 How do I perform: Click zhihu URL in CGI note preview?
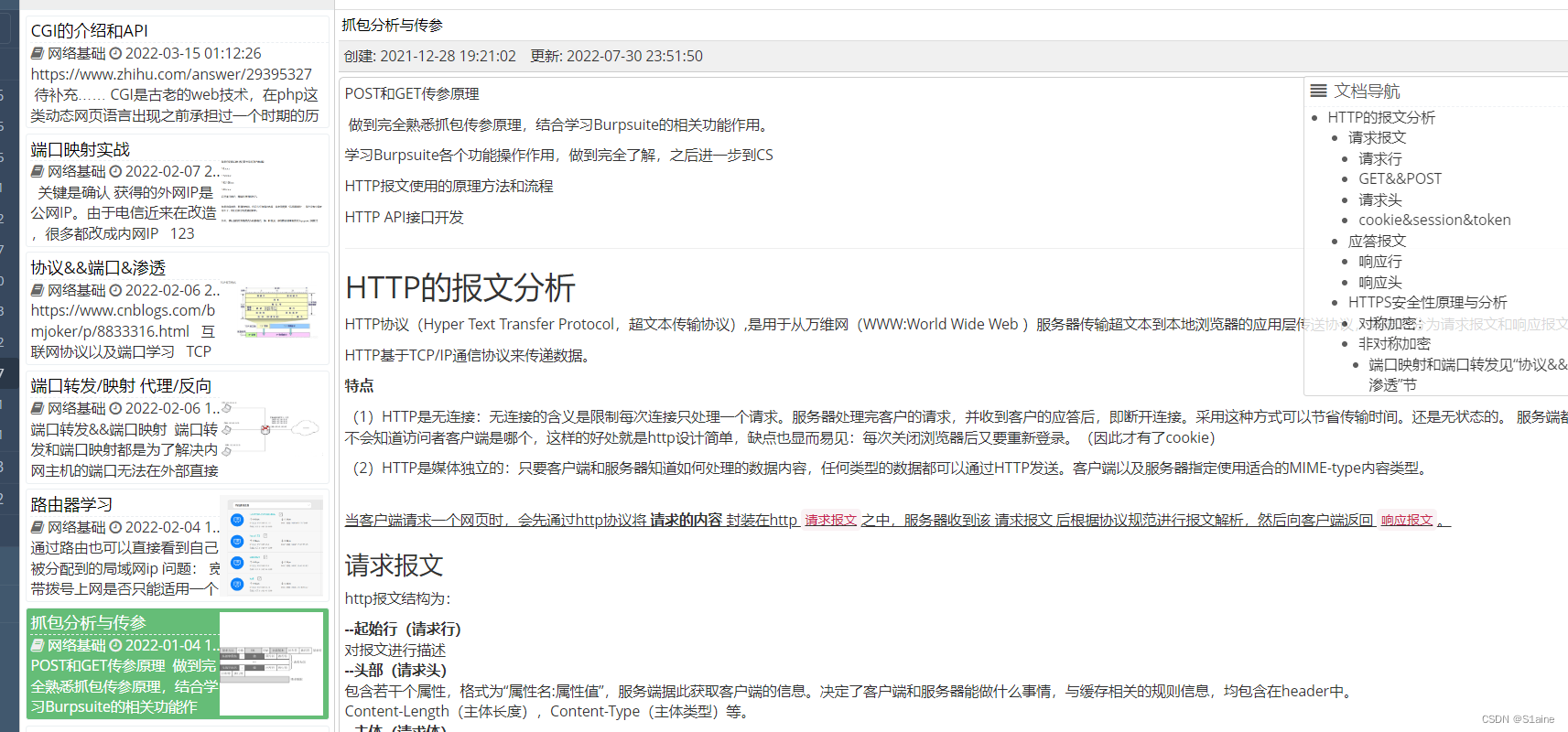[171, 74]
